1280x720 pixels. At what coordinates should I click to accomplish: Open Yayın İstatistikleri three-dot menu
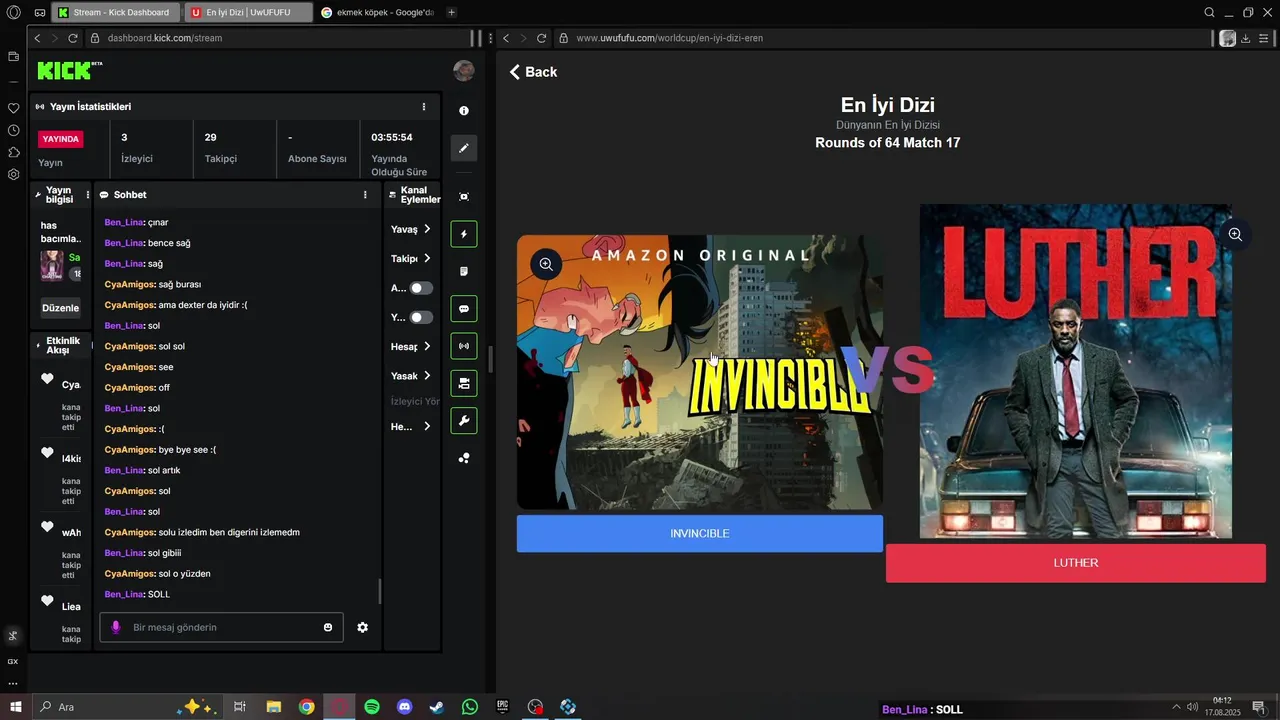[424, 107]
